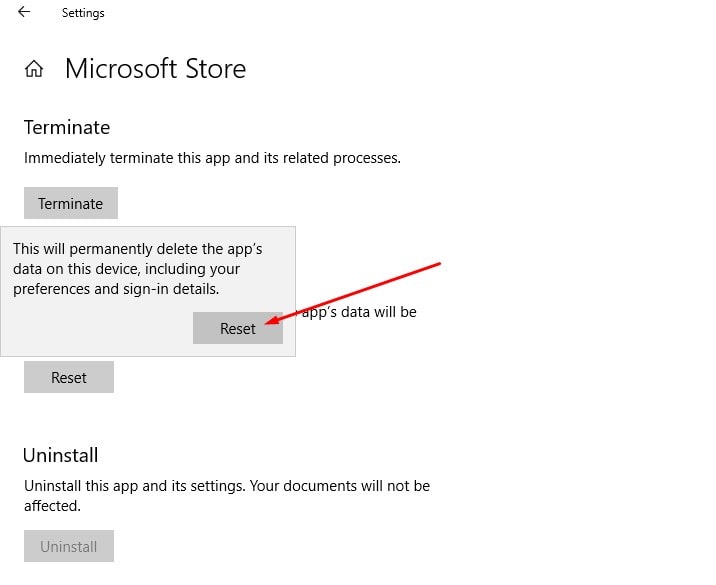The height and width of the screenshot is (585, 716).
Task: Click the 'Immediately terminate this app' description
Action: pos(212,158)
